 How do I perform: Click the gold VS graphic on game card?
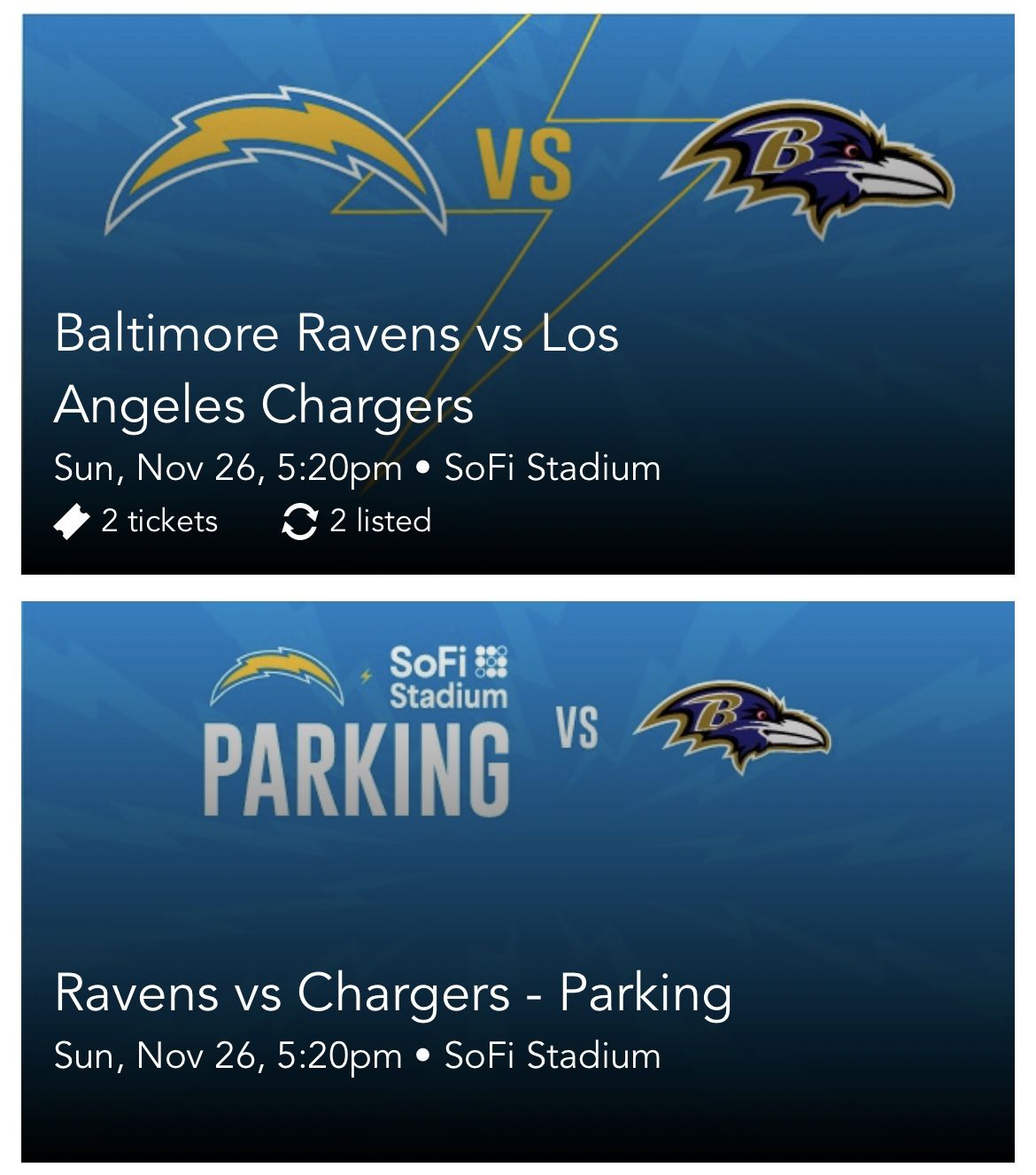tap(525, 164)
